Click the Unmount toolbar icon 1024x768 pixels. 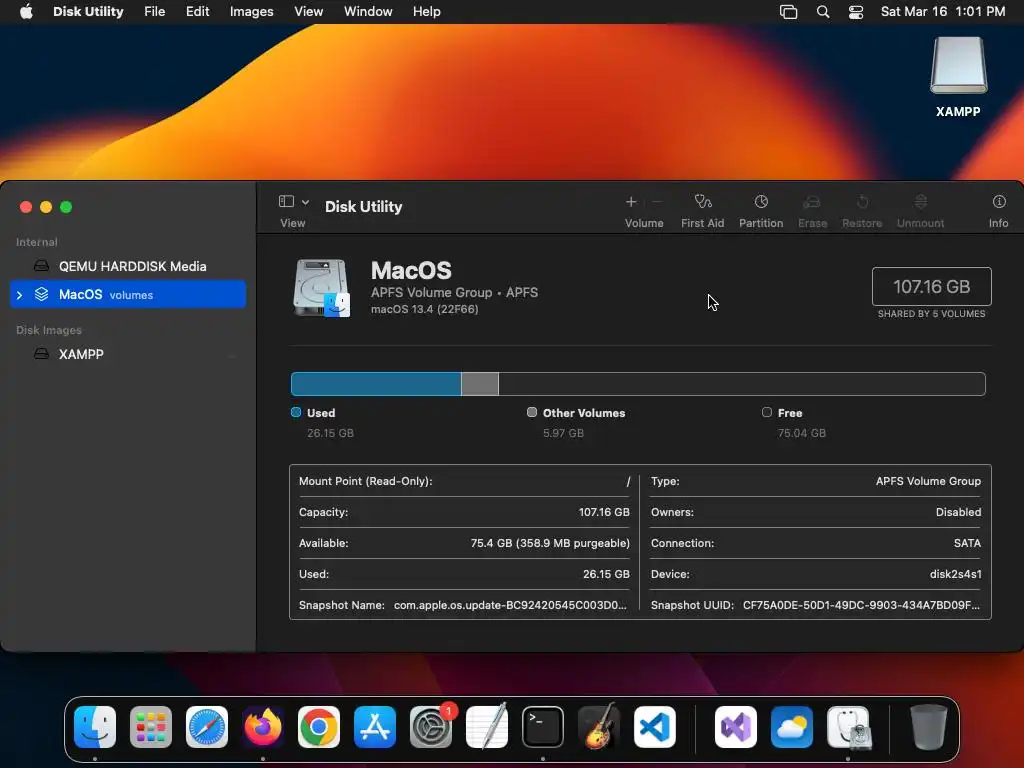click(920, 202)
